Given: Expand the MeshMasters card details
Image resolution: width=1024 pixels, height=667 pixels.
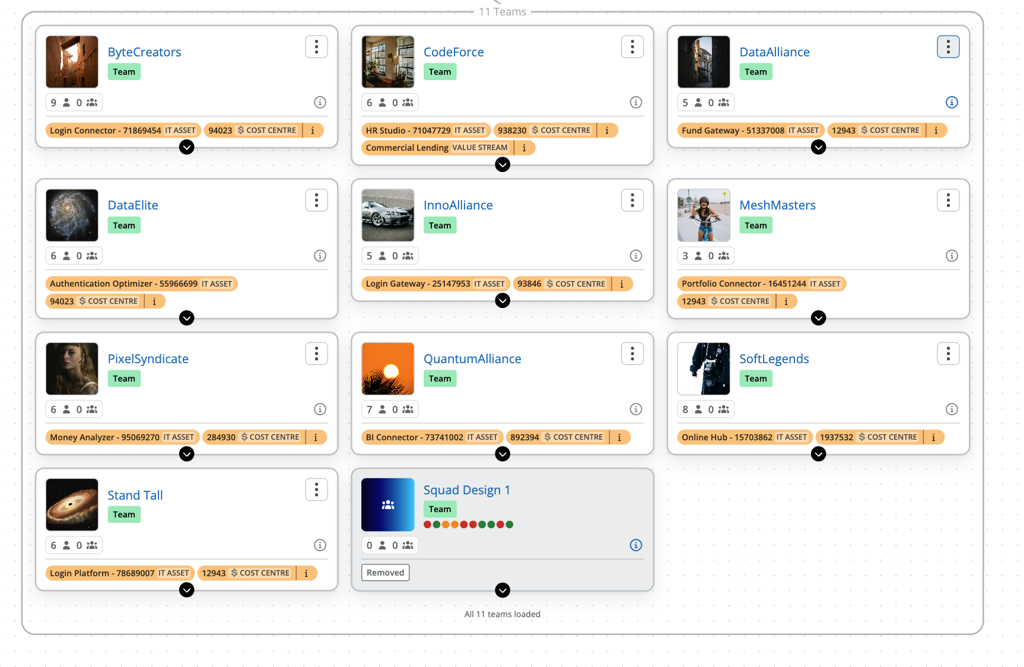Looking at the screenshot, I should 818,318.
